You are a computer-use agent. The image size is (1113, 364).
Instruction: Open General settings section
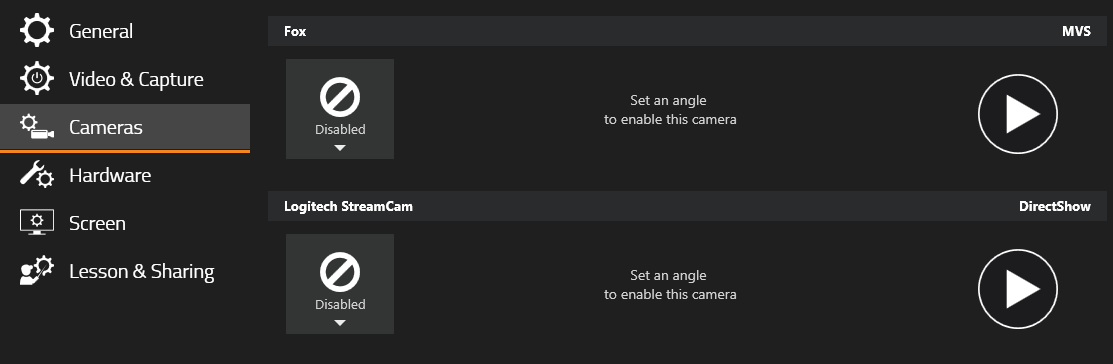(125, 31)
